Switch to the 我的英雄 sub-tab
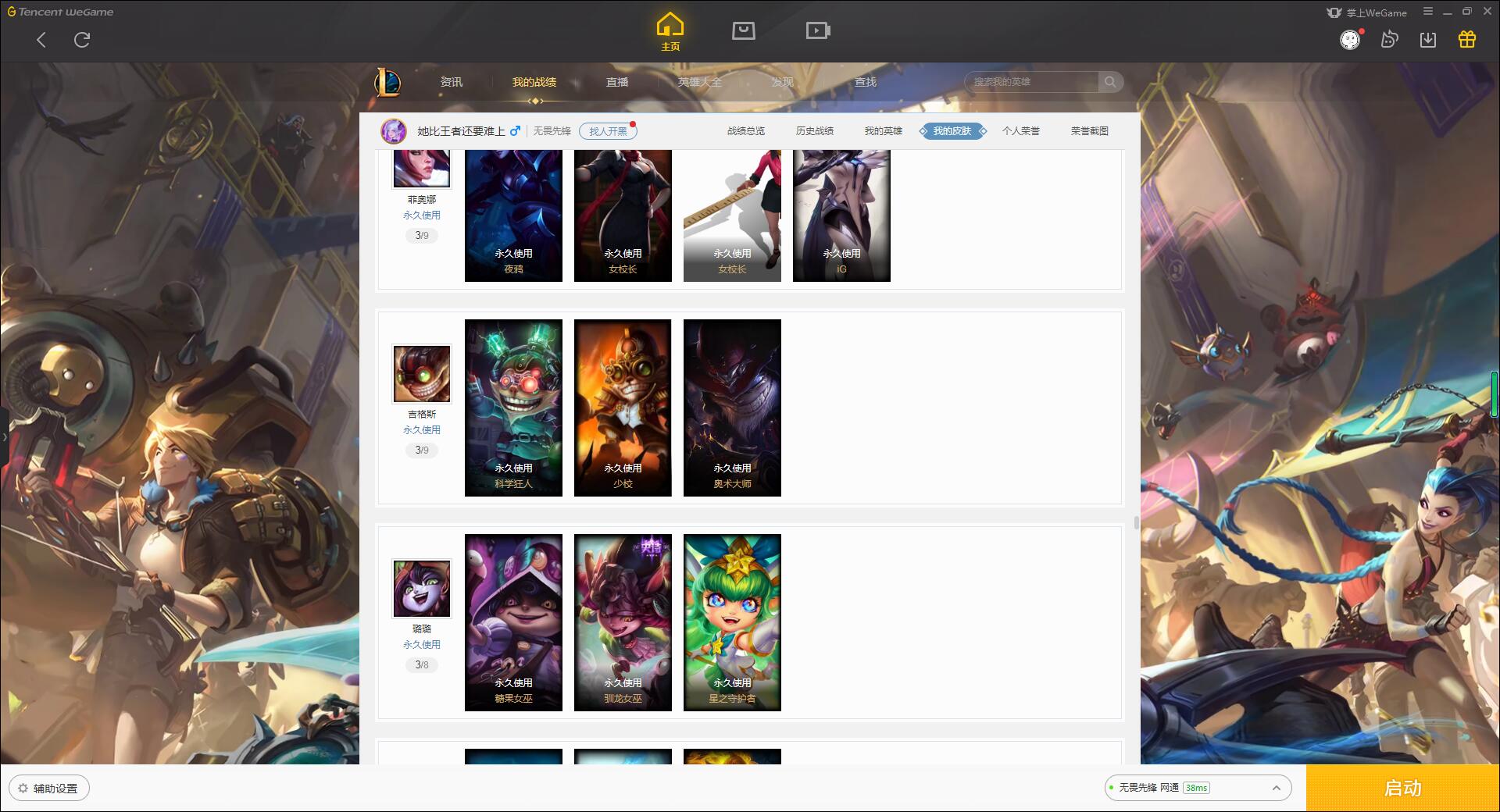The width and height of the screenshot is (1500, 812). coord(884,131)
